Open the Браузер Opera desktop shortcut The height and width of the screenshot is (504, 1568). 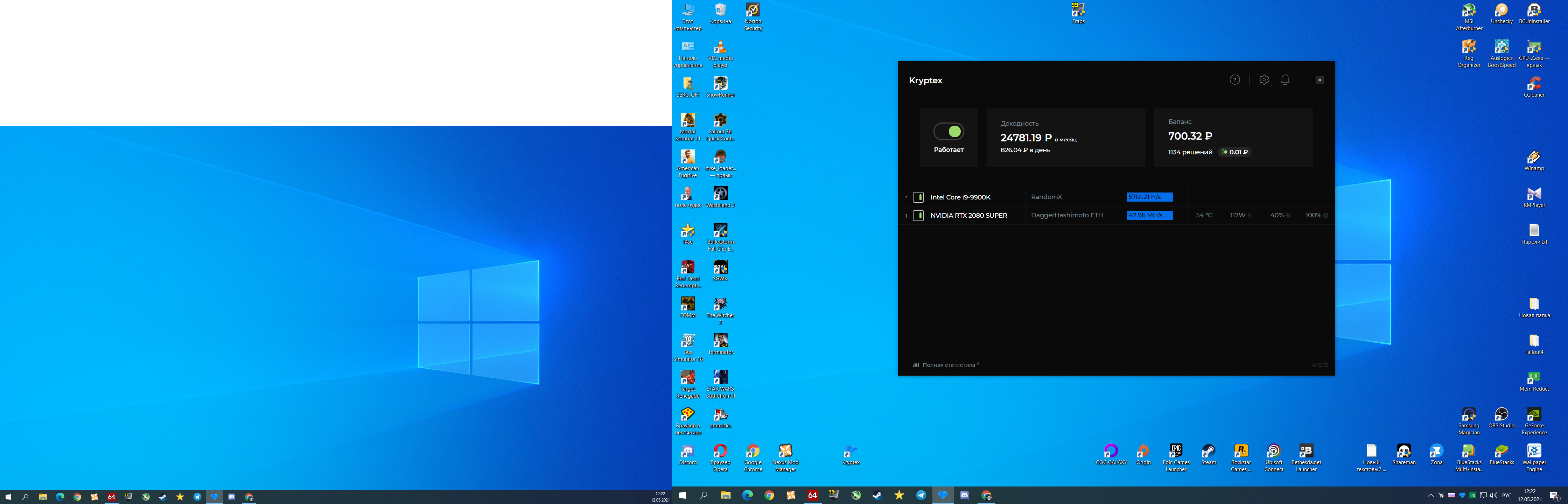pyautogui.click(x=721, y=458)
